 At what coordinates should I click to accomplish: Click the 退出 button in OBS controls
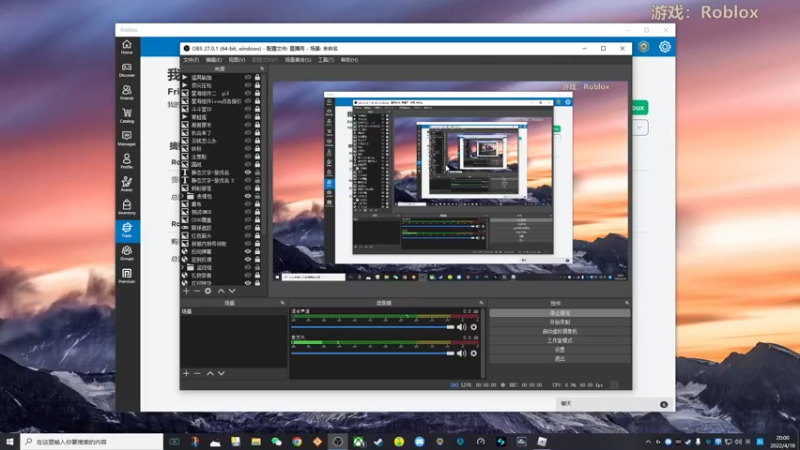click(x=560, y=359)
